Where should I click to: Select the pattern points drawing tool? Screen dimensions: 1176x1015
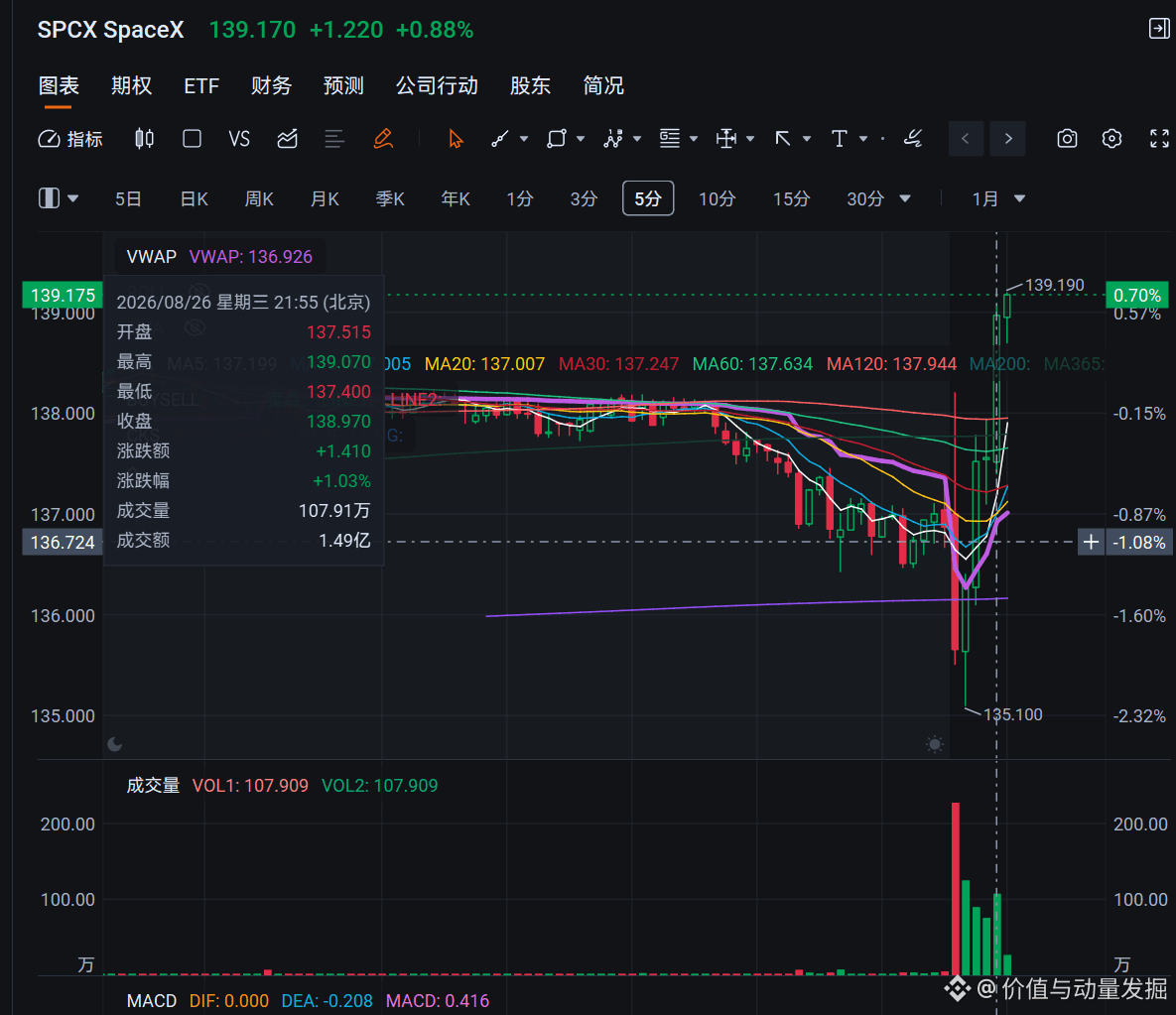[613, 139]
